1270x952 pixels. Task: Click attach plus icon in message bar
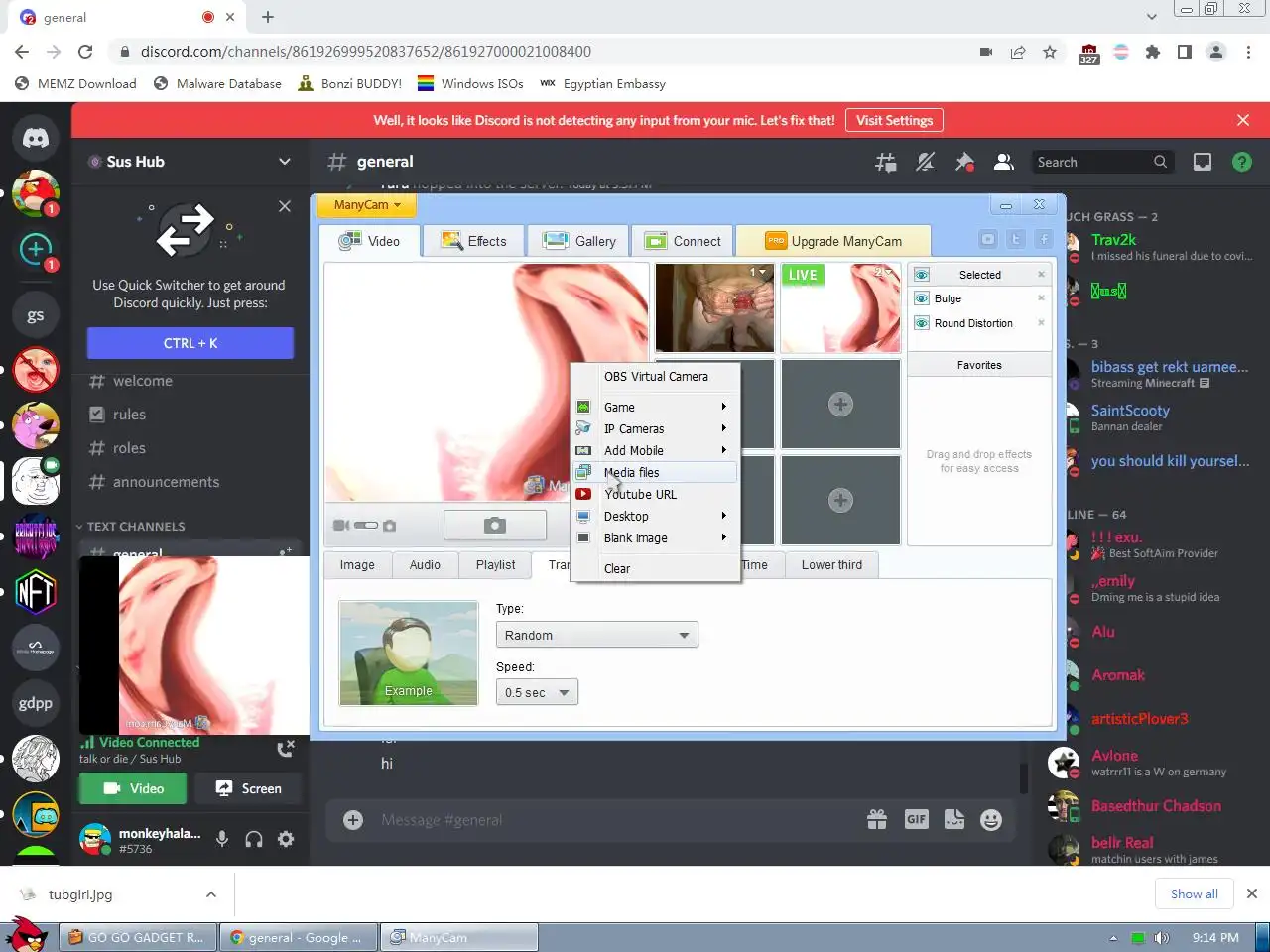(x=353, y=819)
